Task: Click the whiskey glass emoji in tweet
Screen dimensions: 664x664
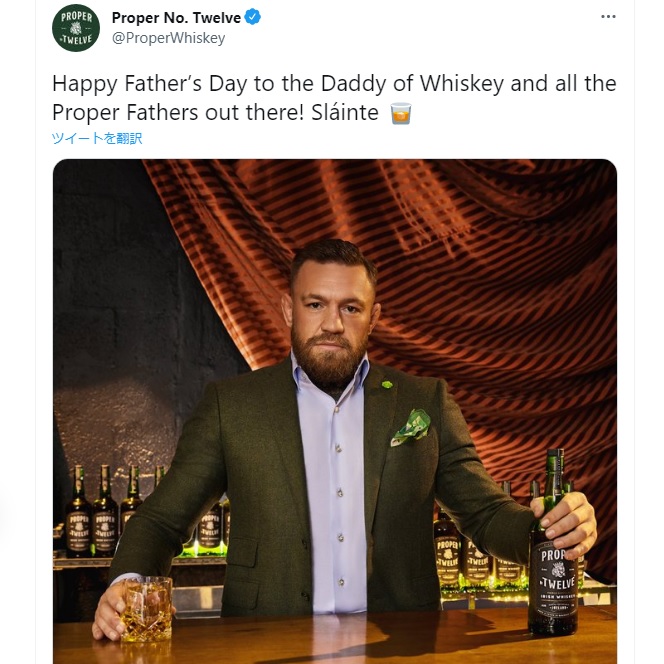Action: pos(401,113)
